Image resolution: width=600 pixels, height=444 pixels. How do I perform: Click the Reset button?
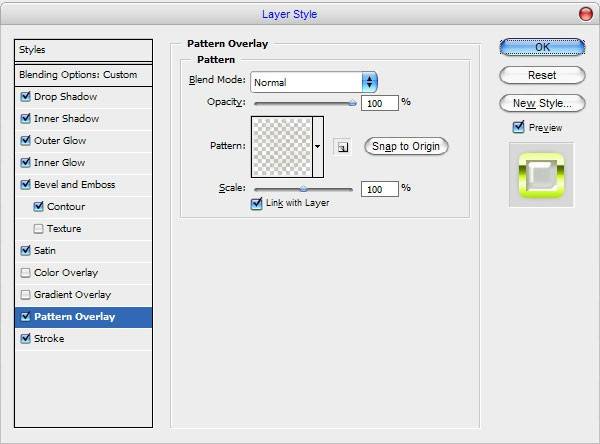click(x=542, y=75)
